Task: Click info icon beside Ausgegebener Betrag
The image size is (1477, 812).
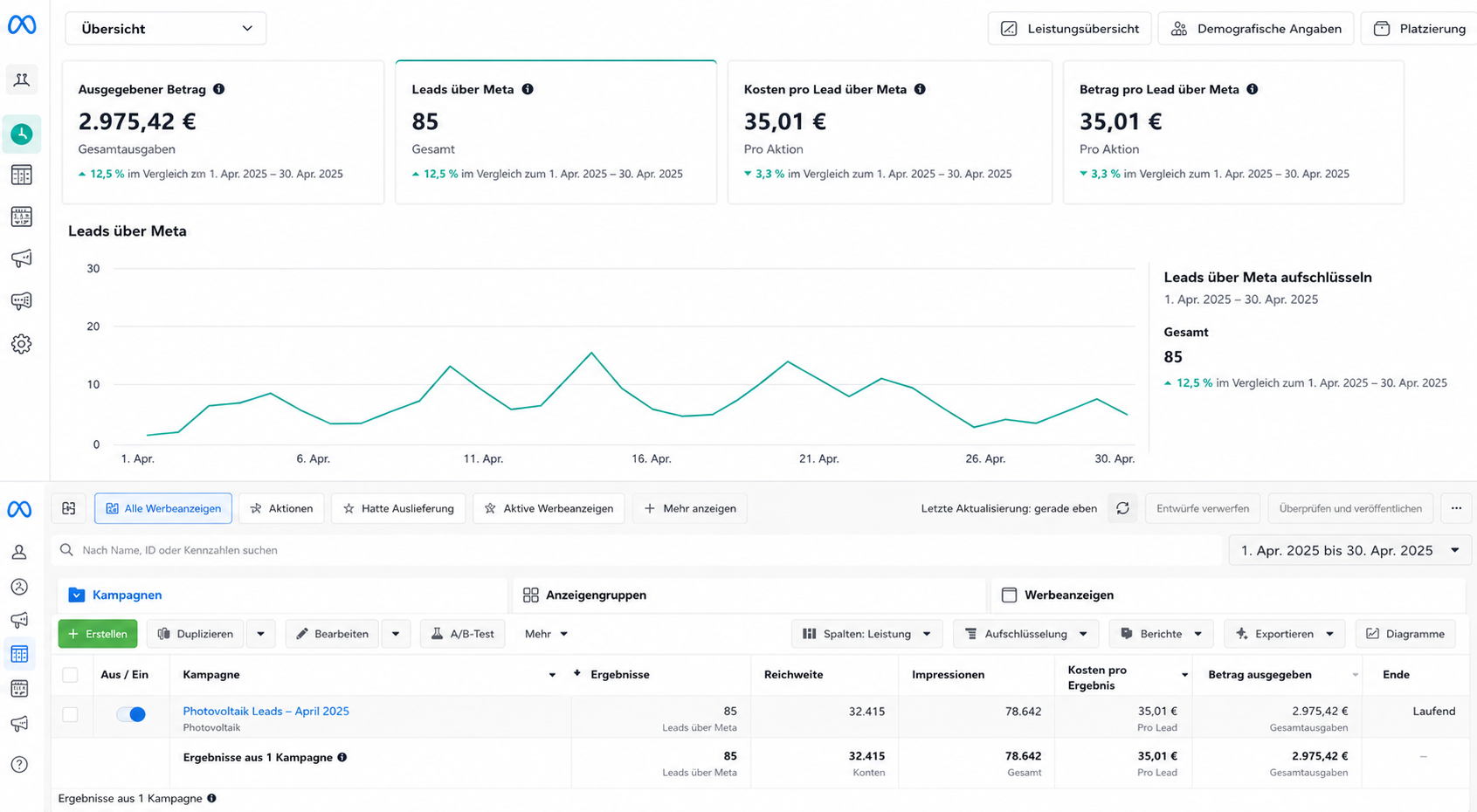Action: click(x=219, y=89)
